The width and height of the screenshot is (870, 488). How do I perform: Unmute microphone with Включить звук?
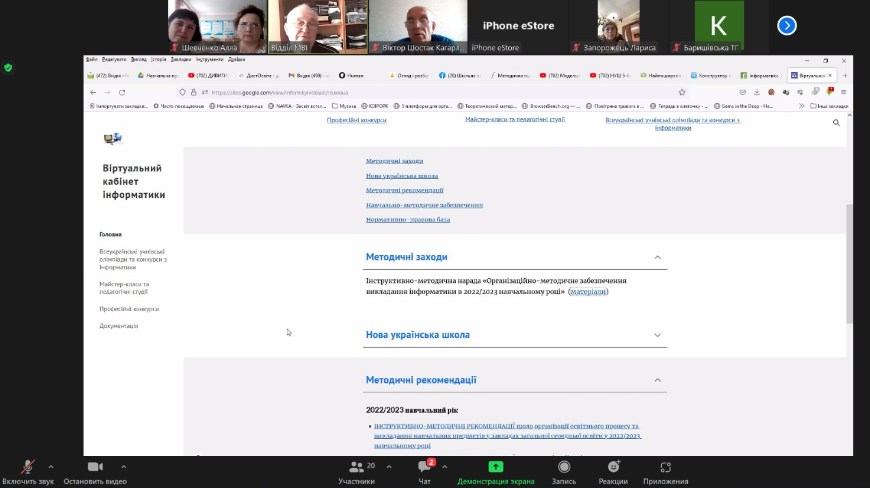coord(28,472)
